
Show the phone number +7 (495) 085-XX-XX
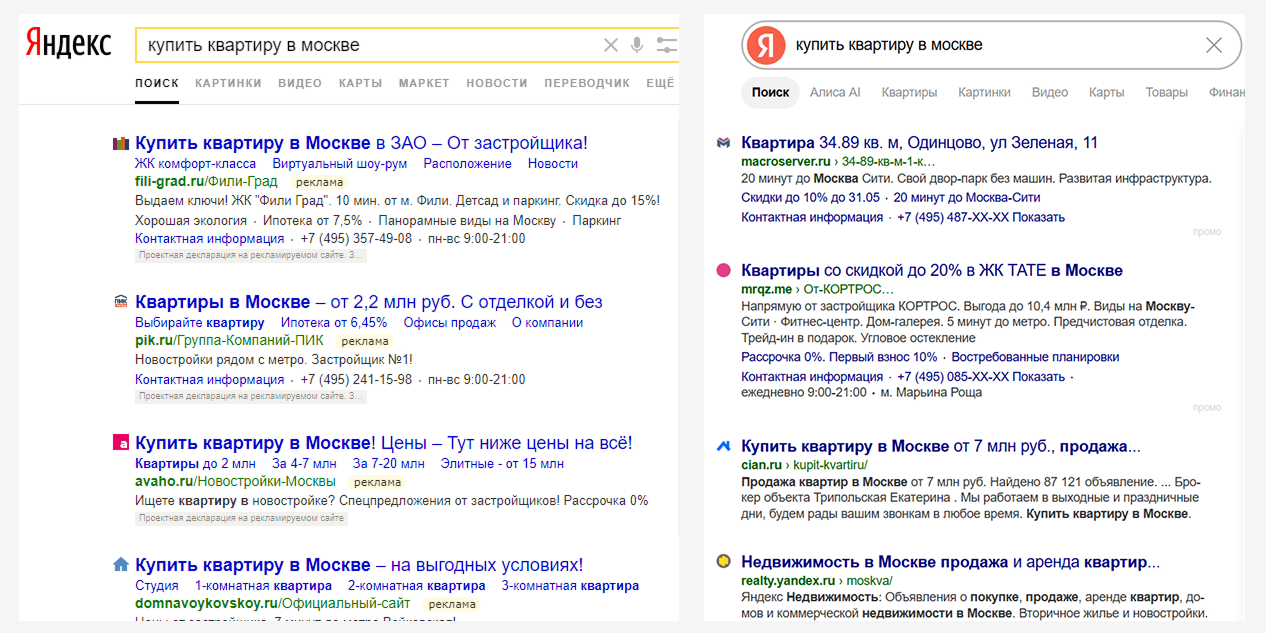[x=981, y=377]
